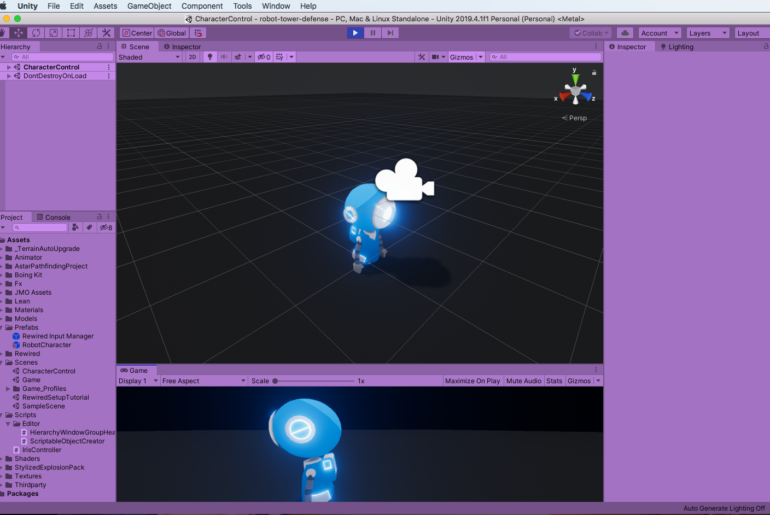The image size is (770, 515).
Task: Toggle Mute Audio in Game view
Action: (523, 381)
